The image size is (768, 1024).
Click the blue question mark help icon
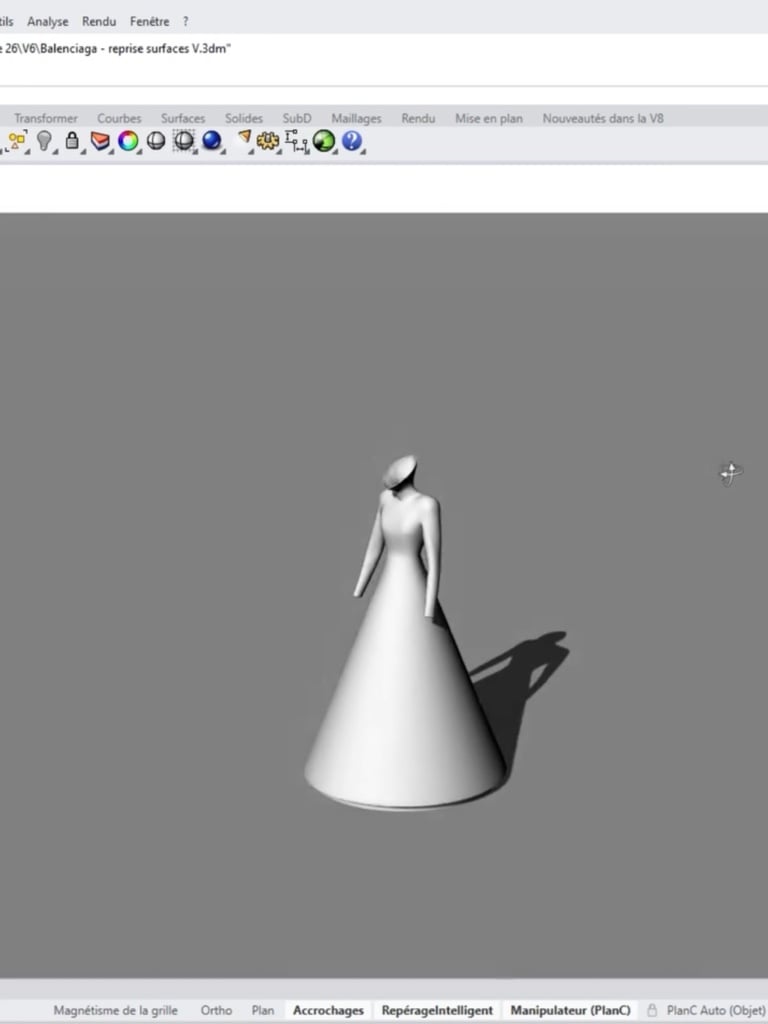[351, 140]
